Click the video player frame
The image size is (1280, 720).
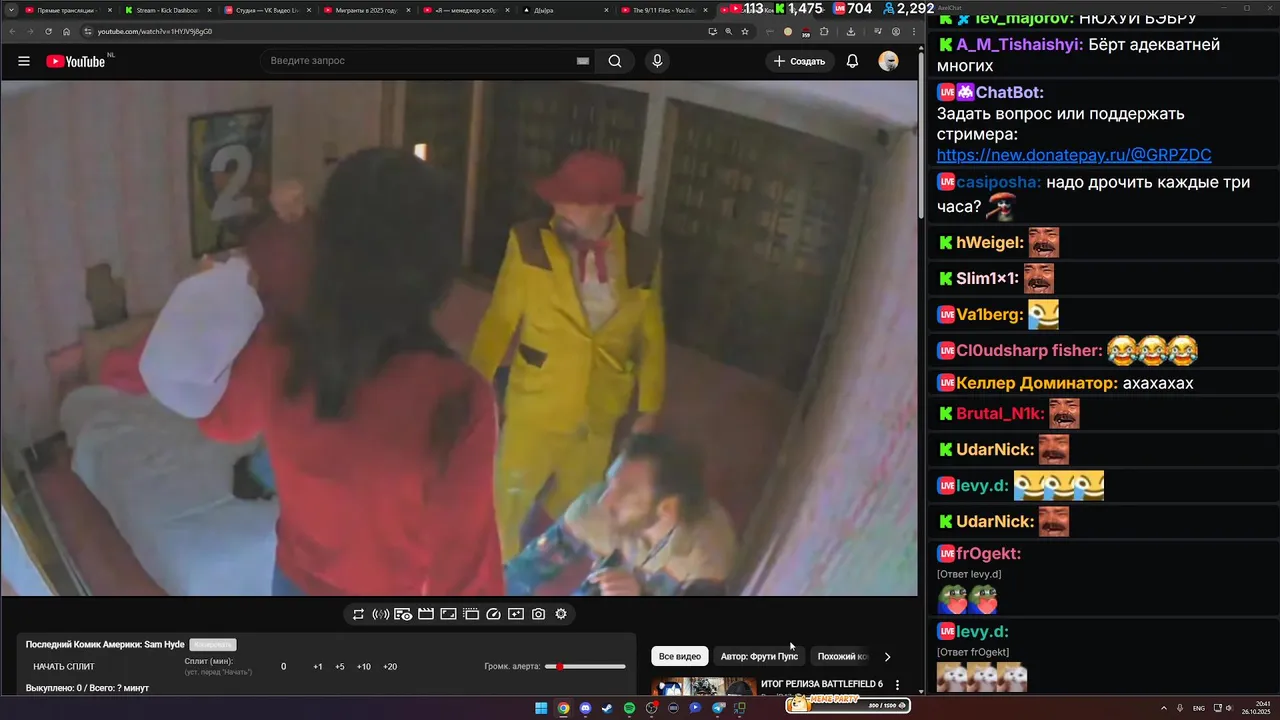(459, 338)
